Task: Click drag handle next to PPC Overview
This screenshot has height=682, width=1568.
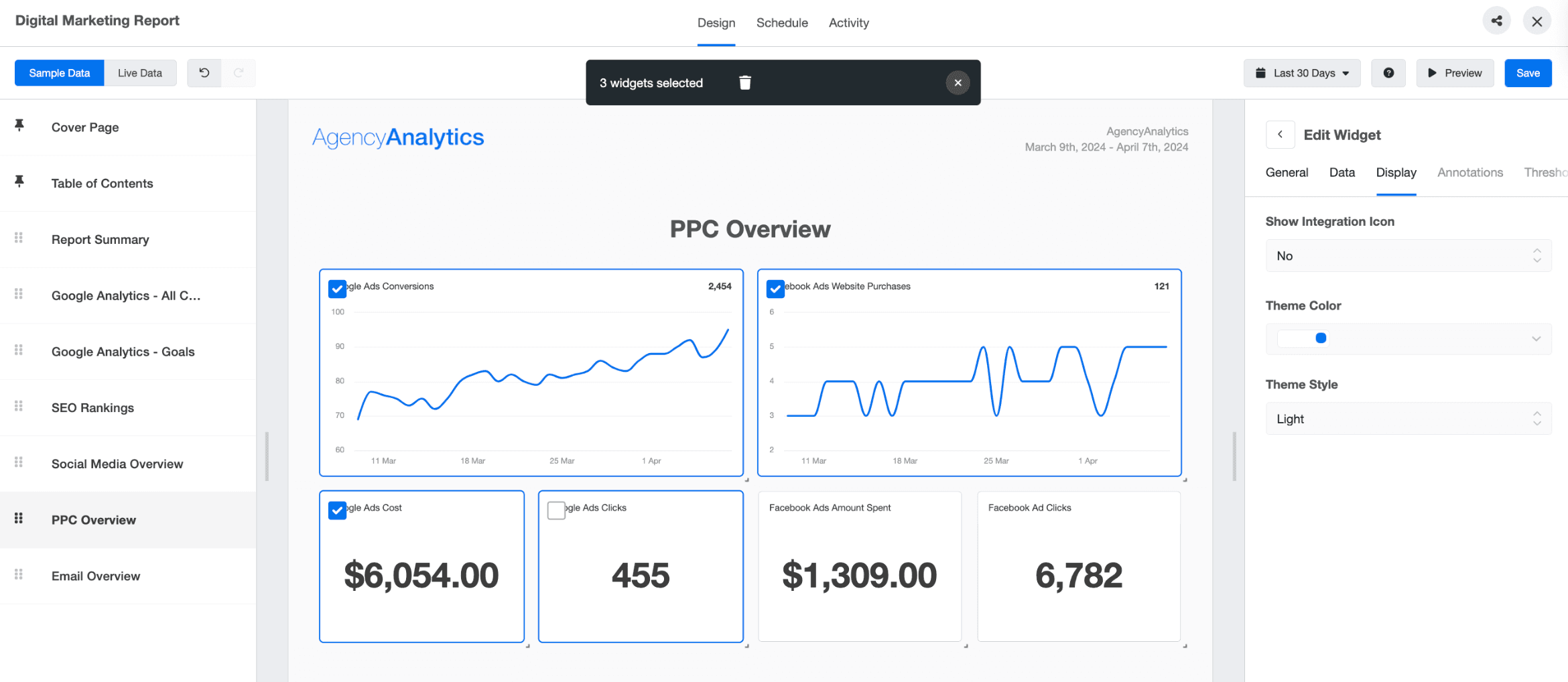Action: (19, 519)
